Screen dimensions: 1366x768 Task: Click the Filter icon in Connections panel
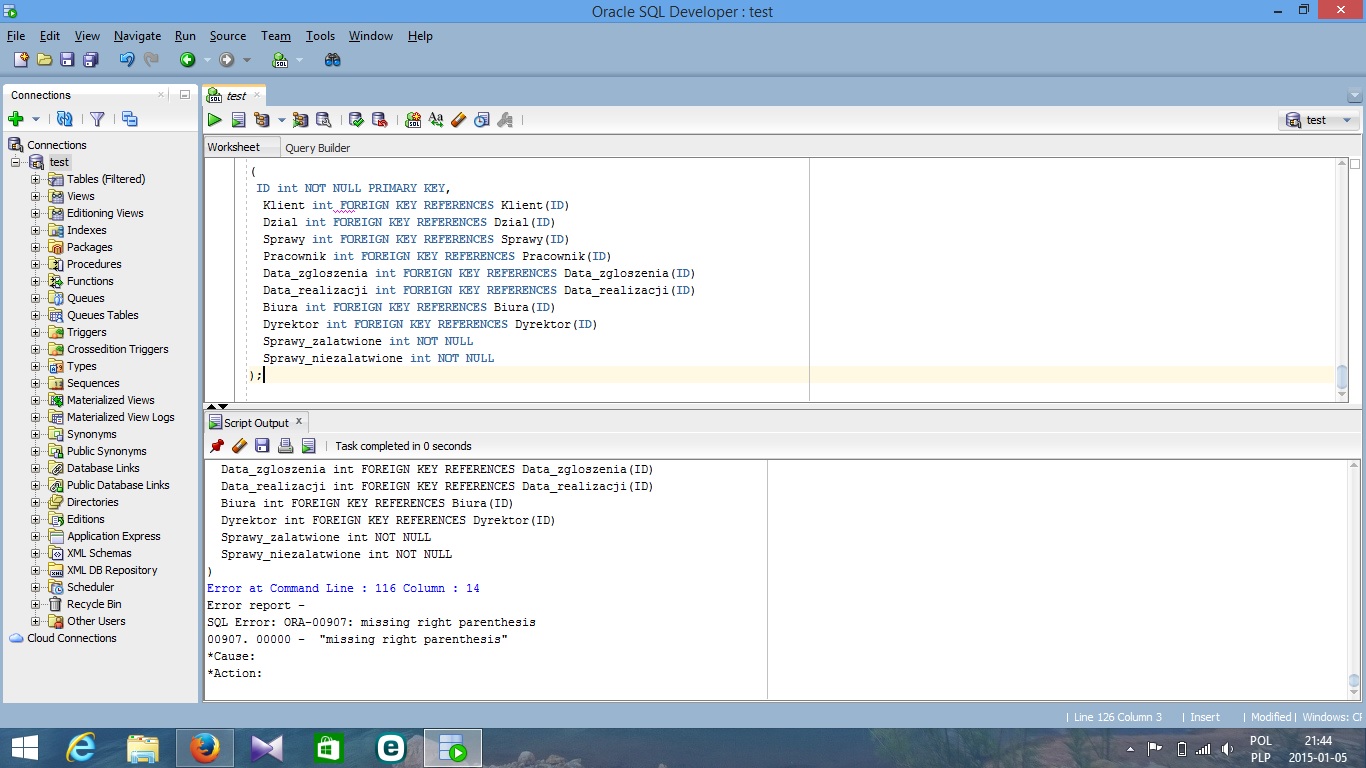tap(97, 119)
